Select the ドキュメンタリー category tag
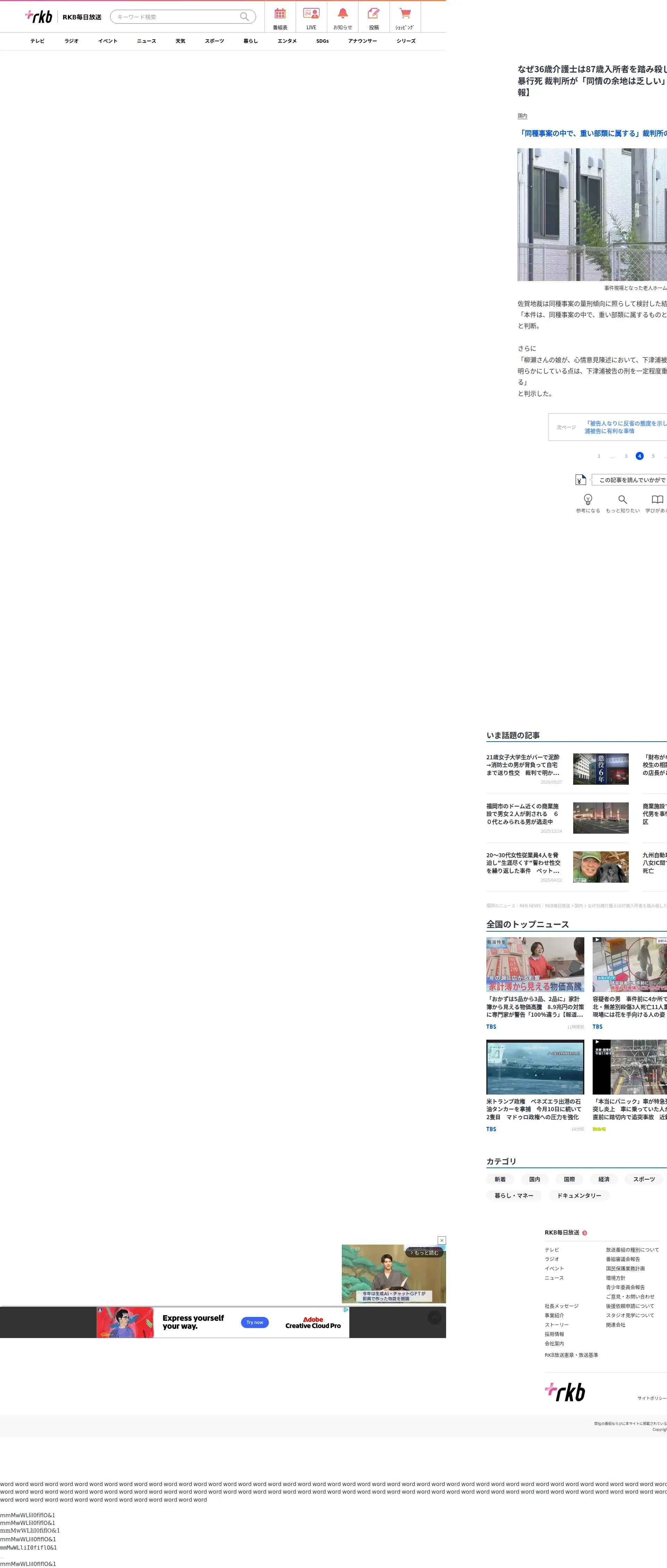The image size is (667, 1568). point(579,1196)
